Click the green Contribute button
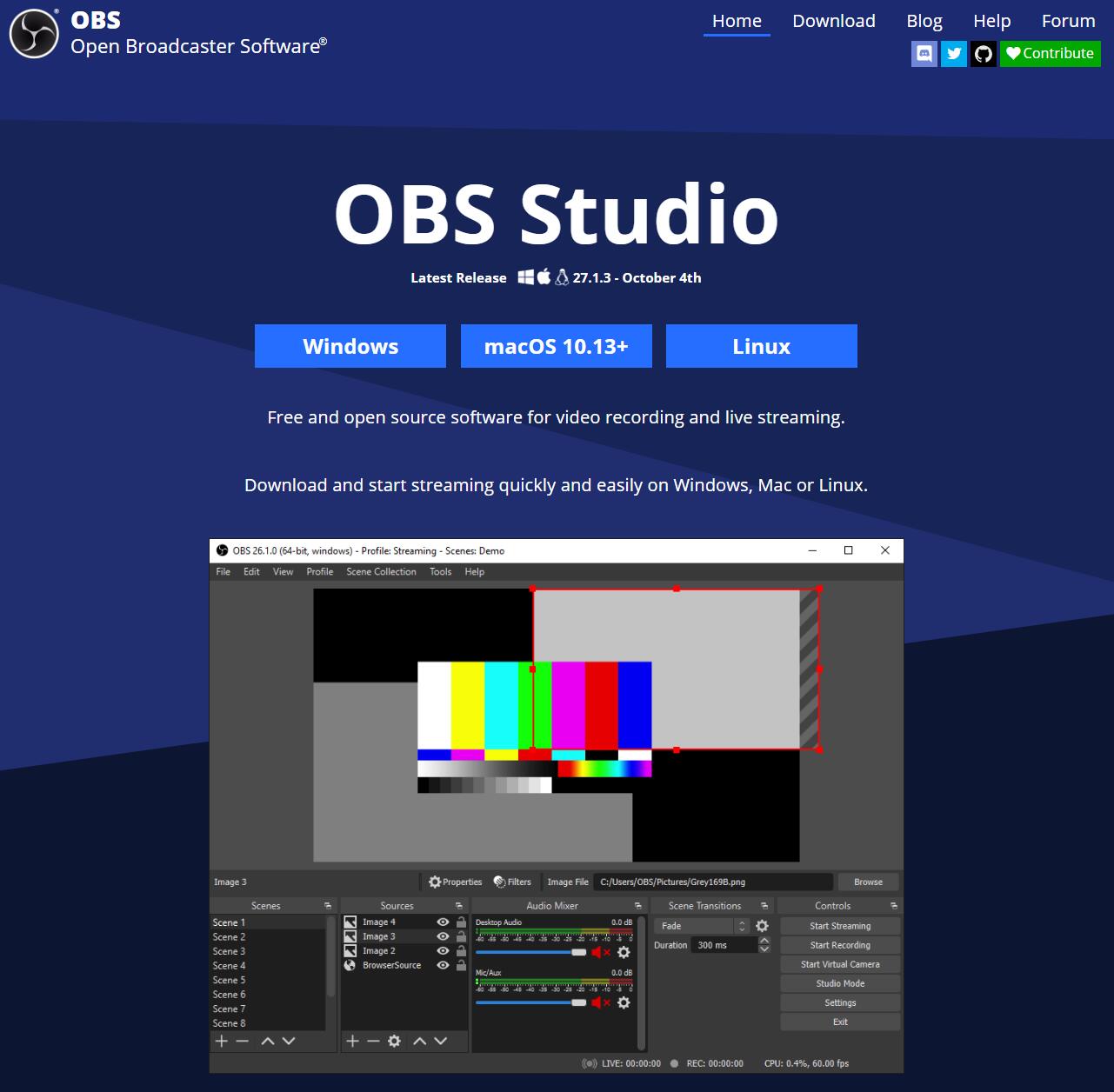This screenshot has width=1114, height=1092. pyautogui.click(x=1051, y=54)
